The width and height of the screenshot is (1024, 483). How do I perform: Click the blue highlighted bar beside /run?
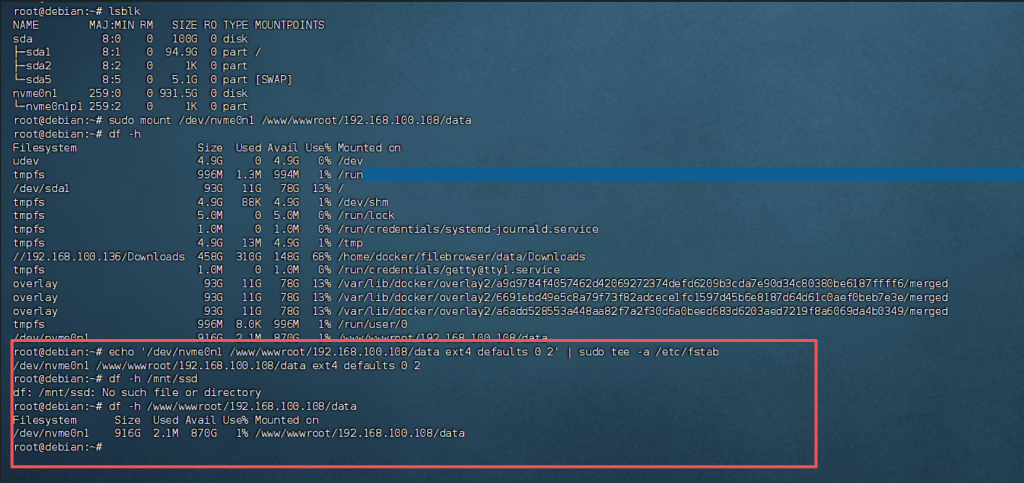(700, 174)
